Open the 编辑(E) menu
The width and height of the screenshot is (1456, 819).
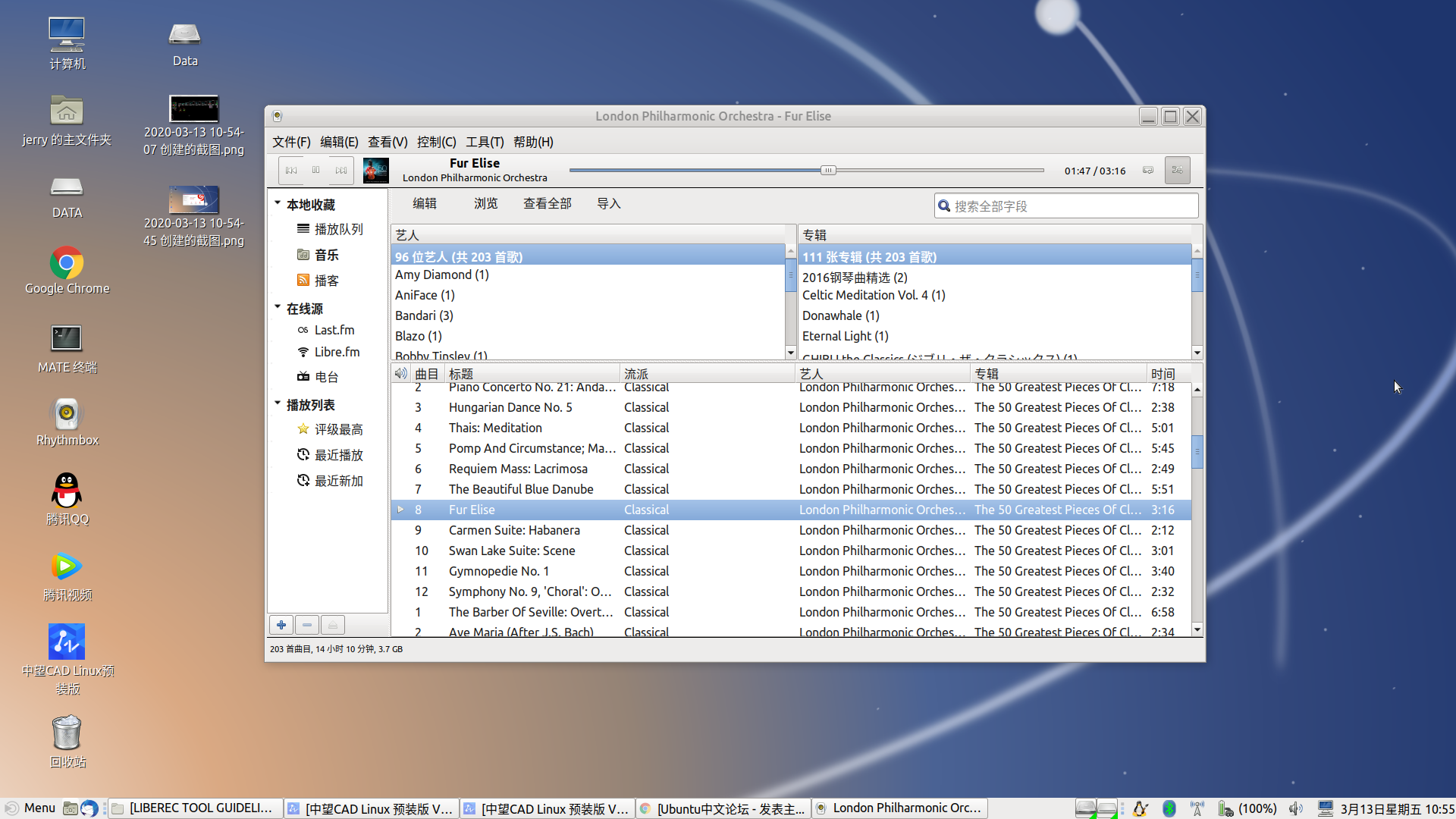click(339, 142)
